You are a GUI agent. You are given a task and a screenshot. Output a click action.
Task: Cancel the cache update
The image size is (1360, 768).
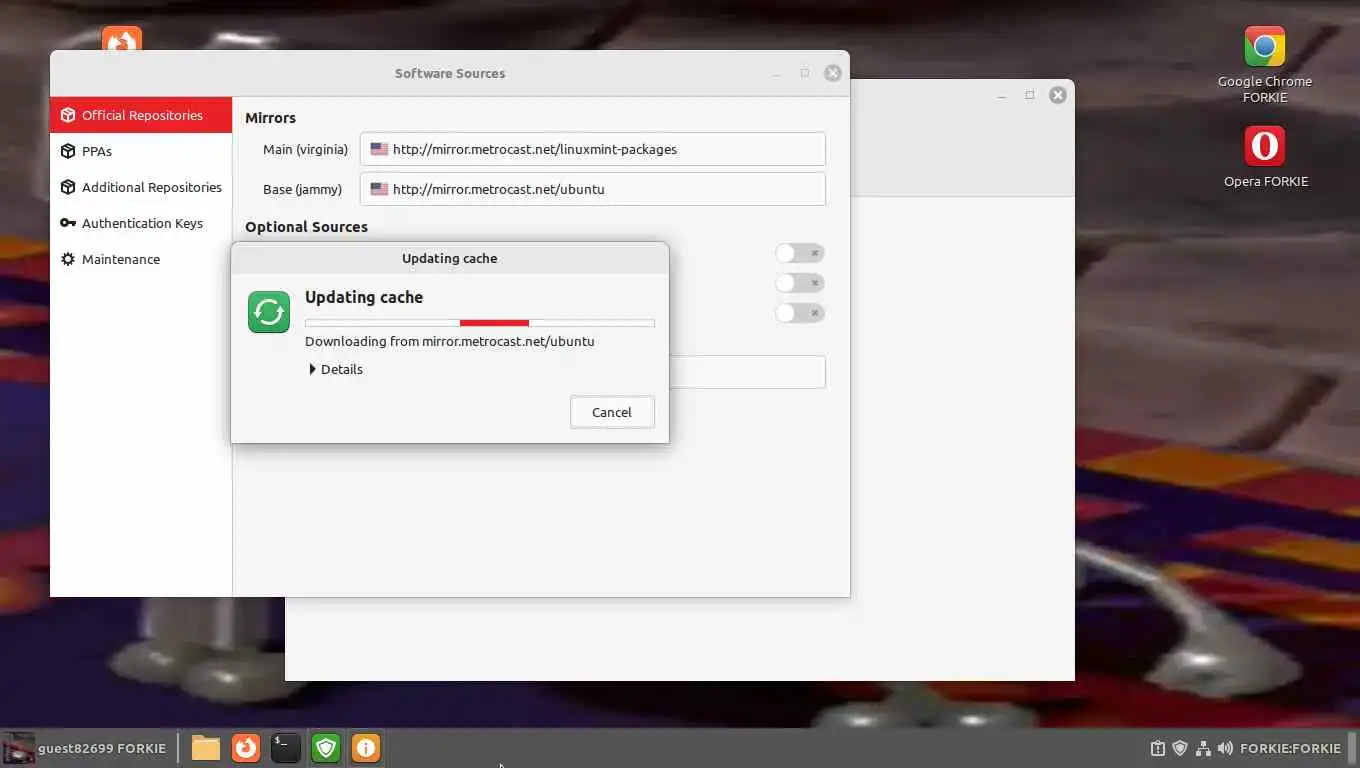click(x=612, y=412)
